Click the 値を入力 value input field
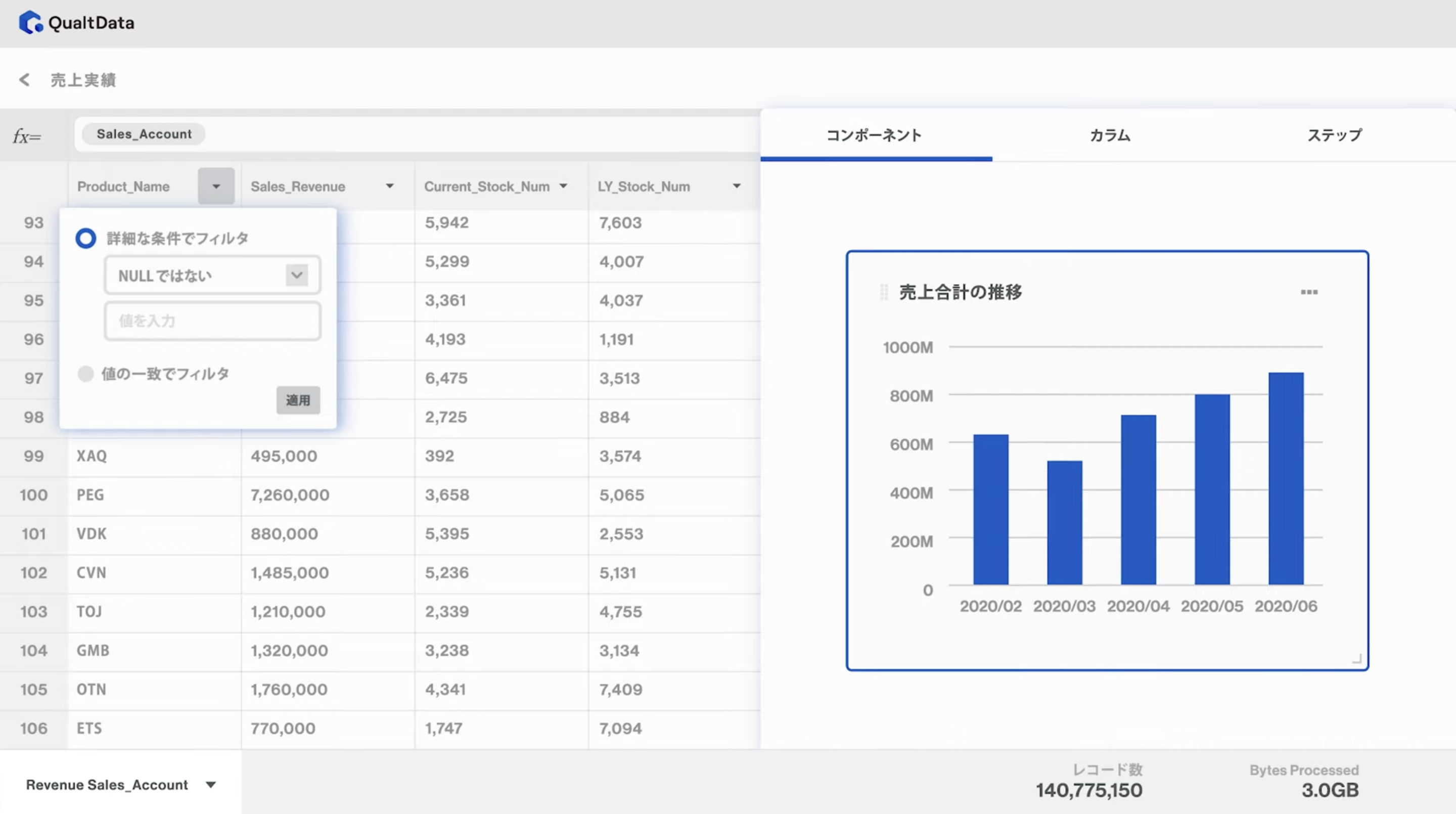 [x=212, y=321]
